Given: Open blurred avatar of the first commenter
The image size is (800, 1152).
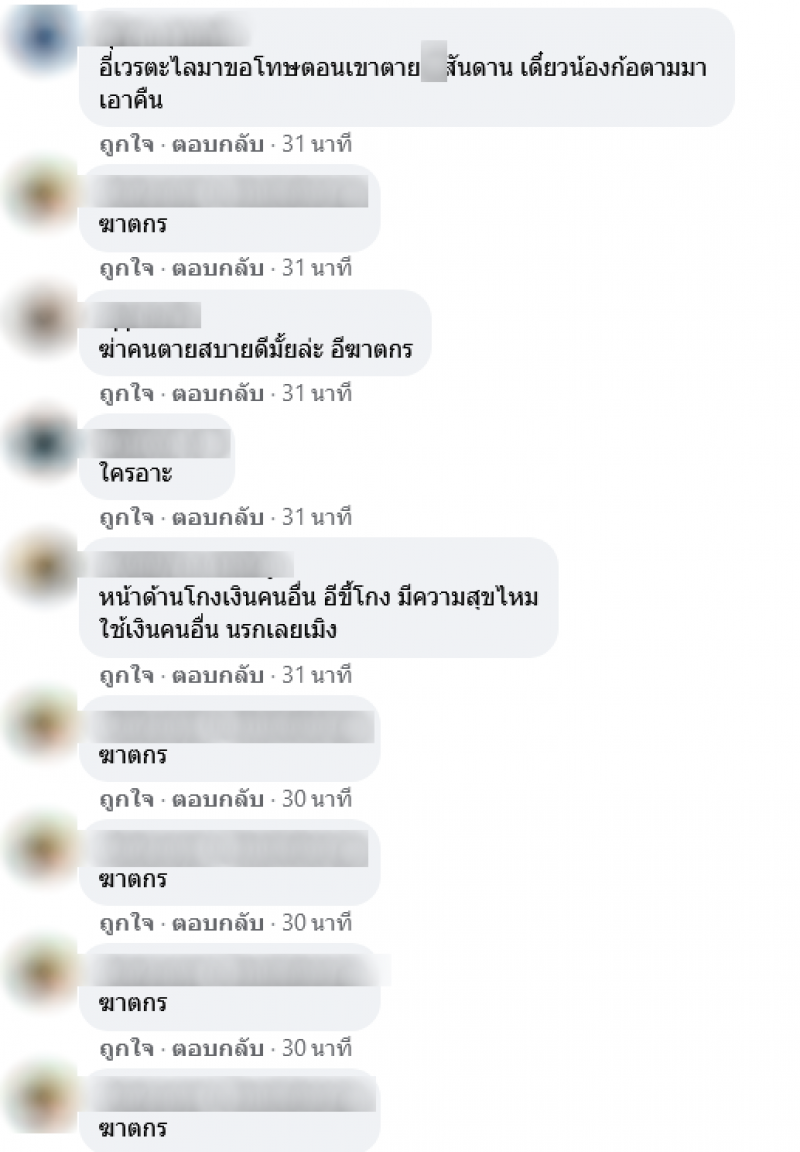Looking at the screenshot, I should click(x=43, y=37).
